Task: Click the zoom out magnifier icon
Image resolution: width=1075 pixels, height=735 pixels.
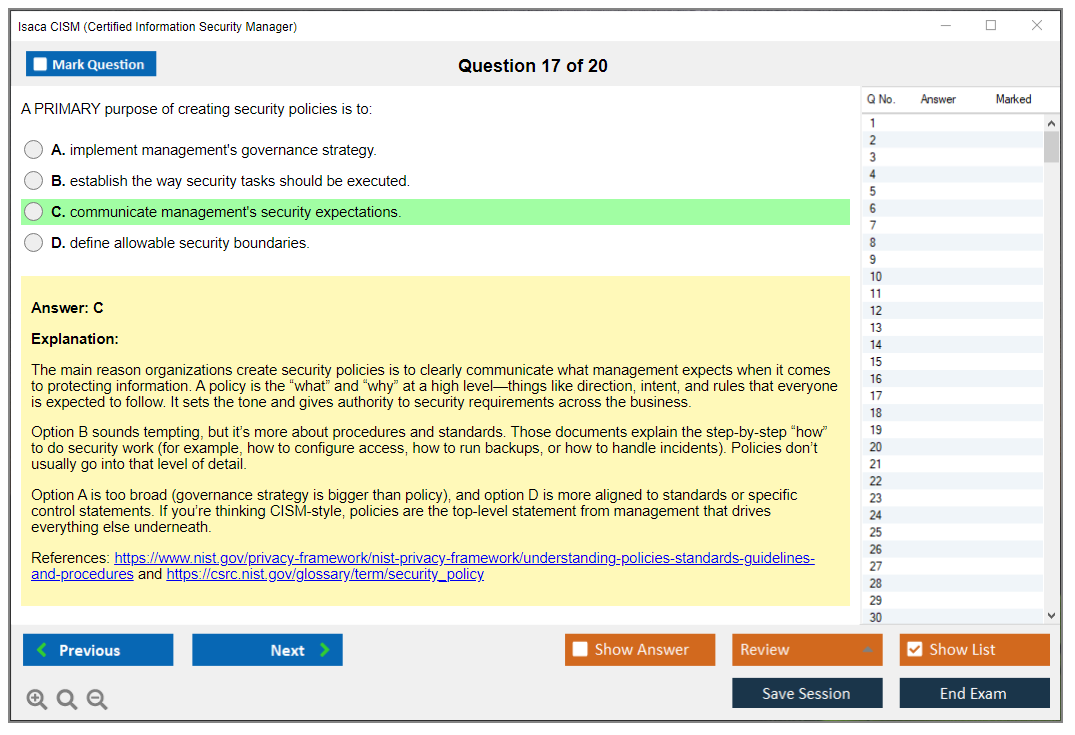Action: tap(97, 700)
